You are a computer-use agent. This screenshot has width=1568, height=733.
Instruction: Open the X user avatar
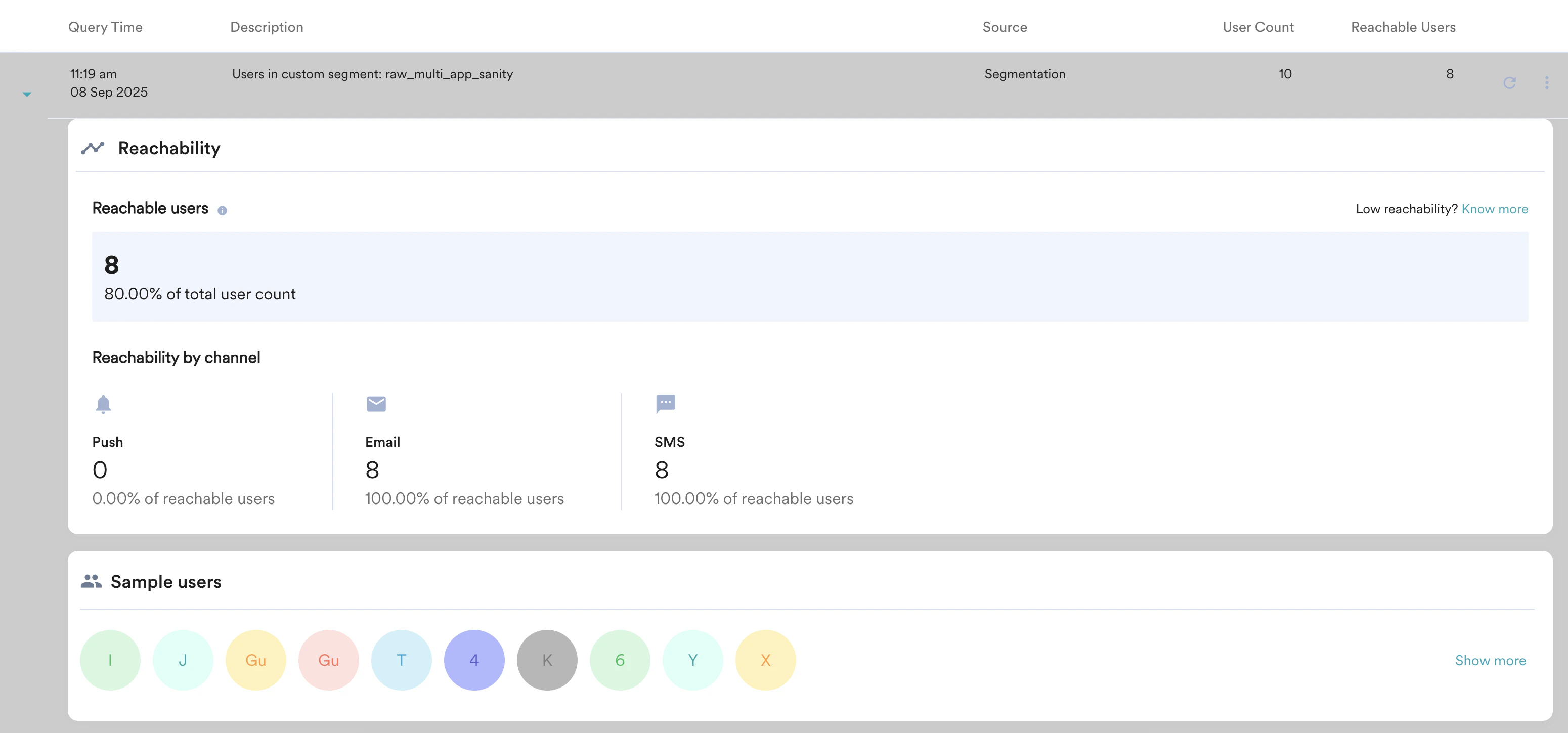point(765,660)
